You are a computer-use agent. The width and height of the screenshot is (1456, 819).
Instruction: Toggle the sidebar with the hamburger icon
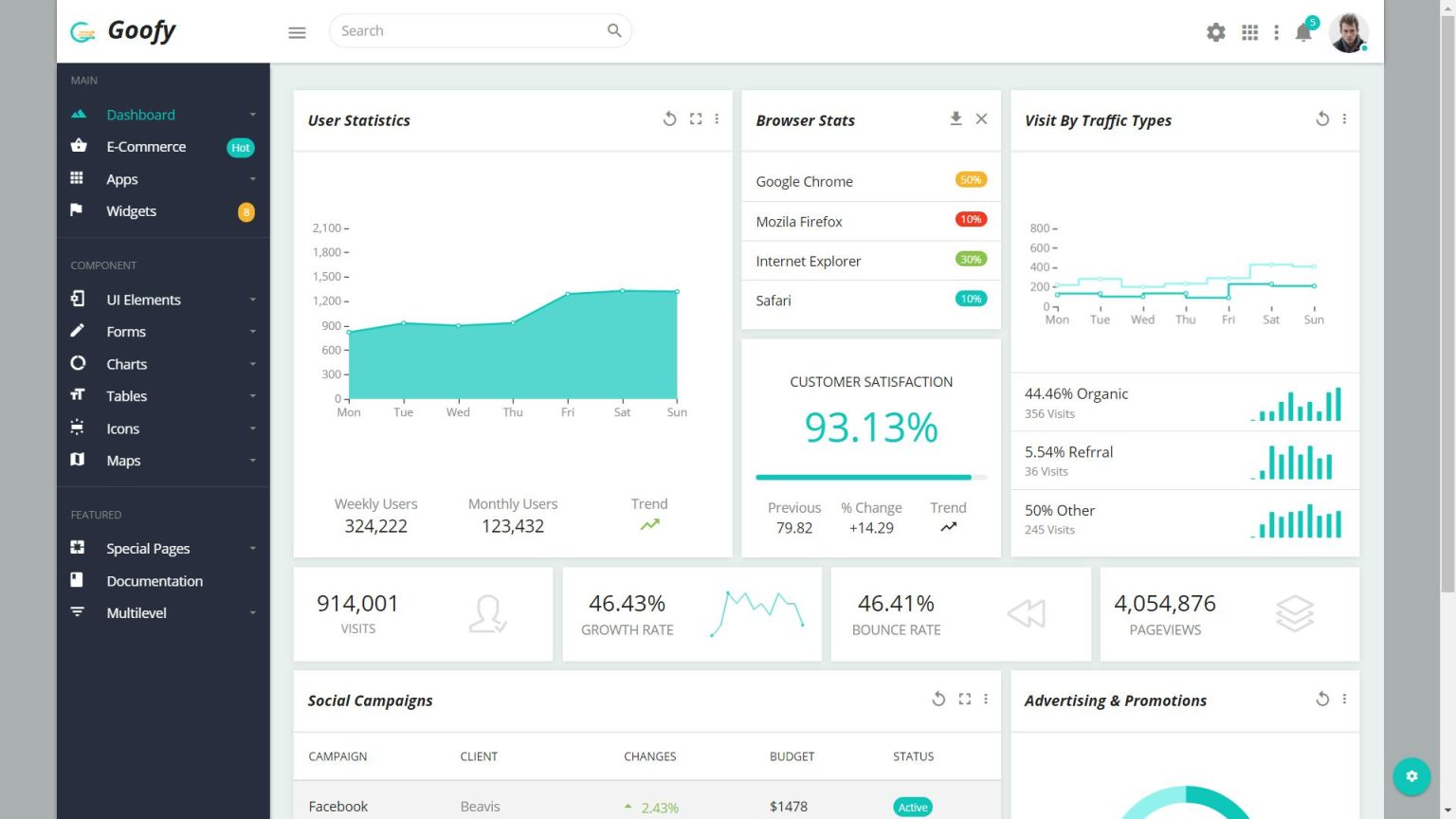click(297, 31)
